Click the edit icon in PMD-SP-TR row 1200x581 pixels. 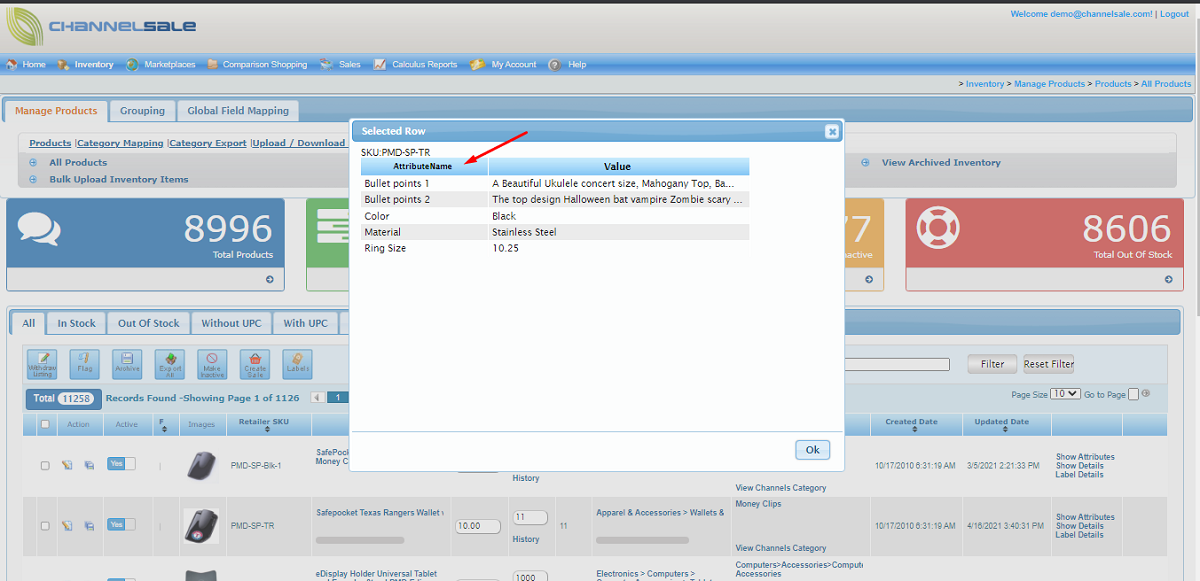tap(67, 525)
